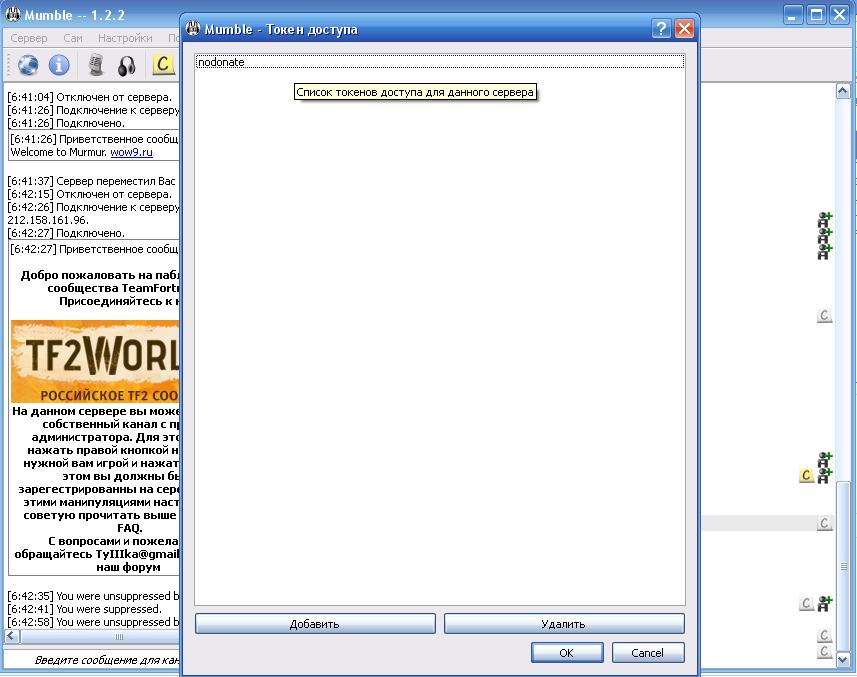This screenshot has width=857, height=677.
Task: Click Mumble logo in token dialog title bar
Action: (193, 28)
